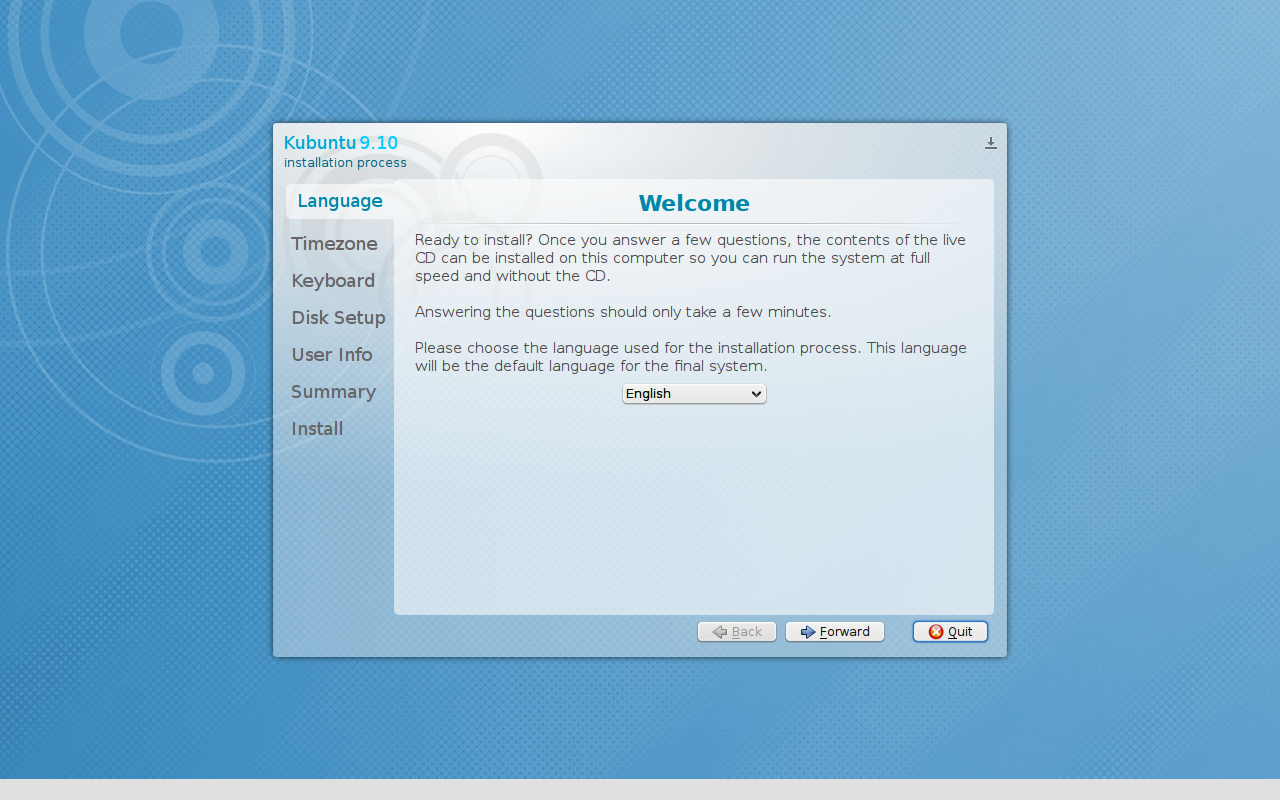Click the "installation process" subtitle text
Image resolution: width=1280 pixels, height=800 pixels.
345,163
